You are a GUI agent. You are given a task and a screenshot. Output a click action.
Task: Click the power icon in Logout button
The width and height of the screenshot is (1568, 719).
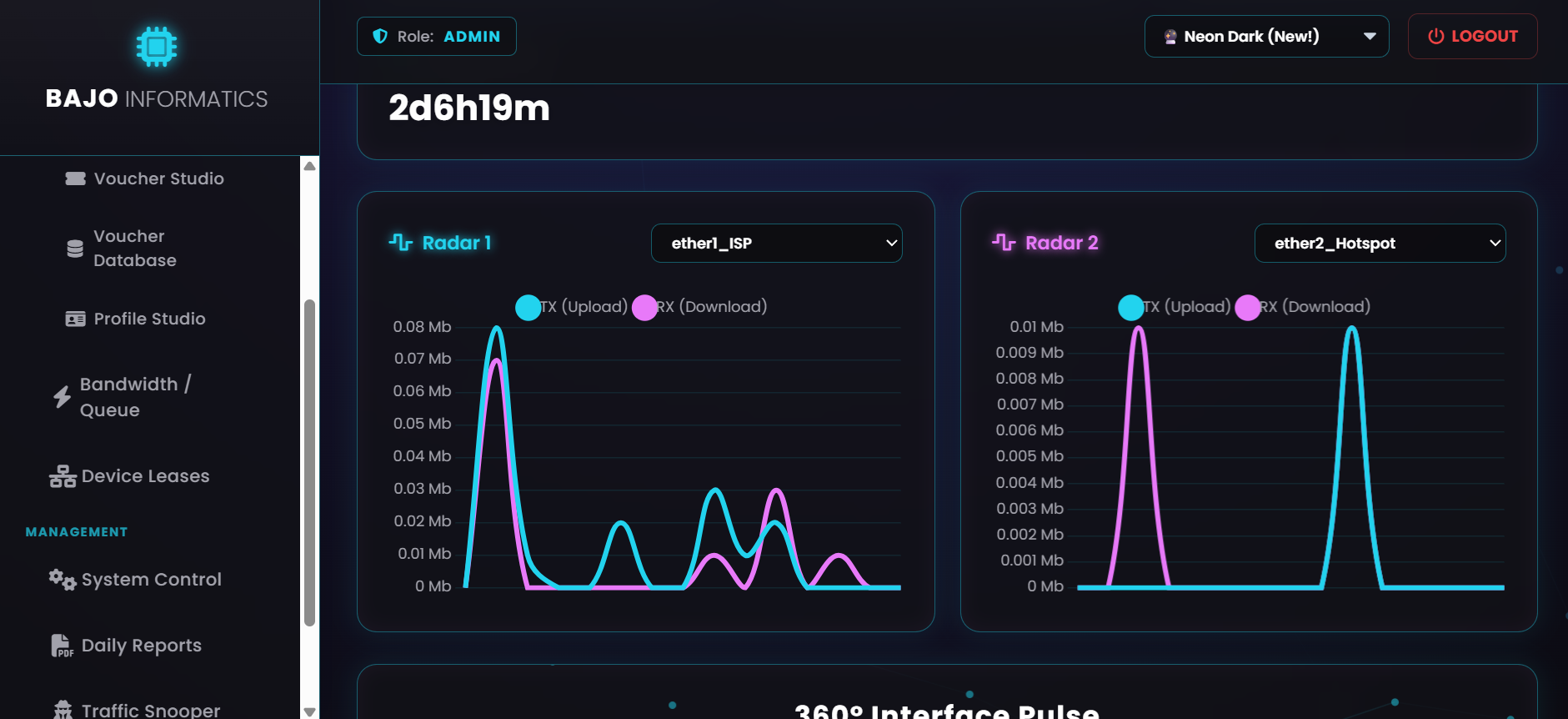click(x=1436, y=36)
